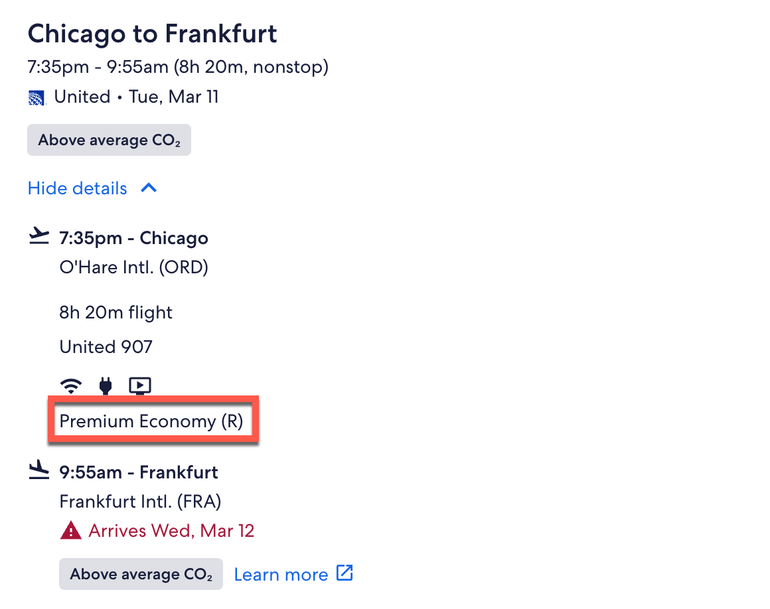770x609 pixels.
Task: Click the power outlet plug icon
Action: pyautogui.click(x=105, y=385)
